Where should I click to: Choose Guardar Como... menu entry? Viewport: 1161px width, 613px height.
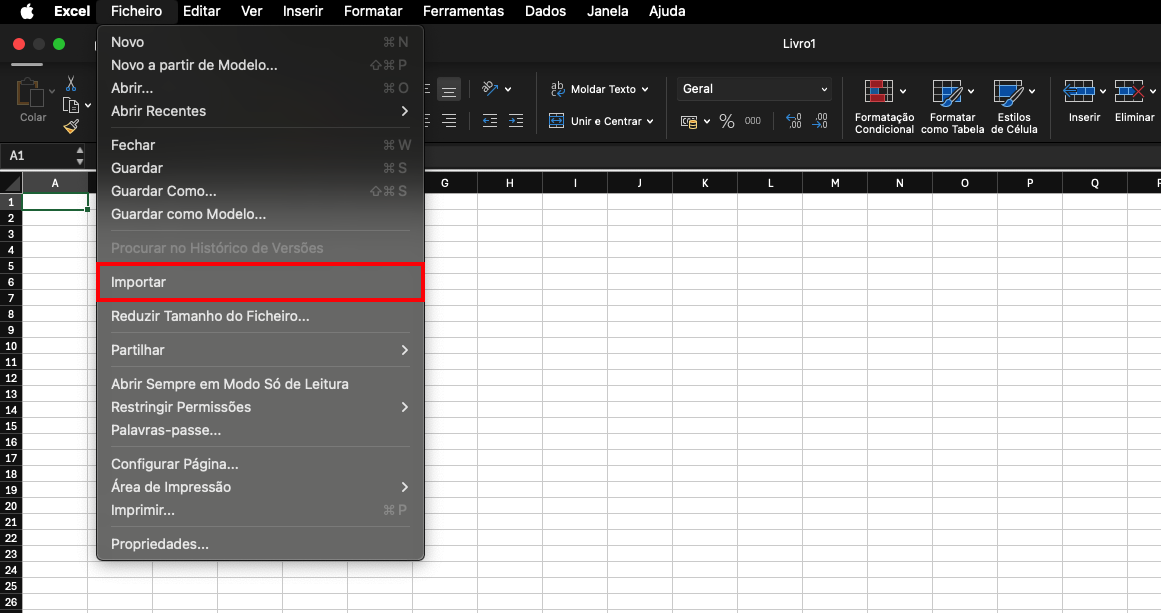(x=164, y=191)
